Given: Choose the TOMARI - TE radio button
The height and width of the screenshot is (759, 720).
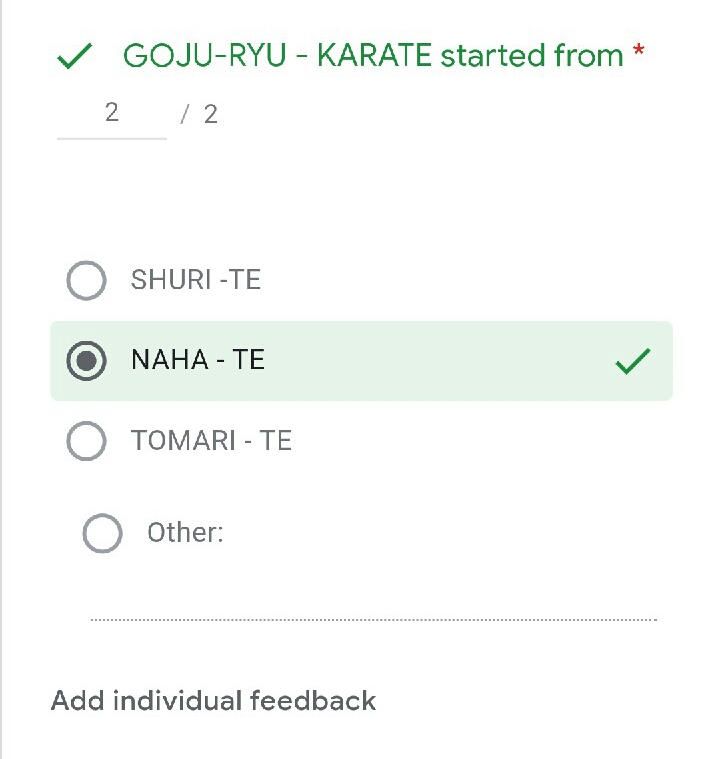Looking at the screenshot, I should (86, 441).
